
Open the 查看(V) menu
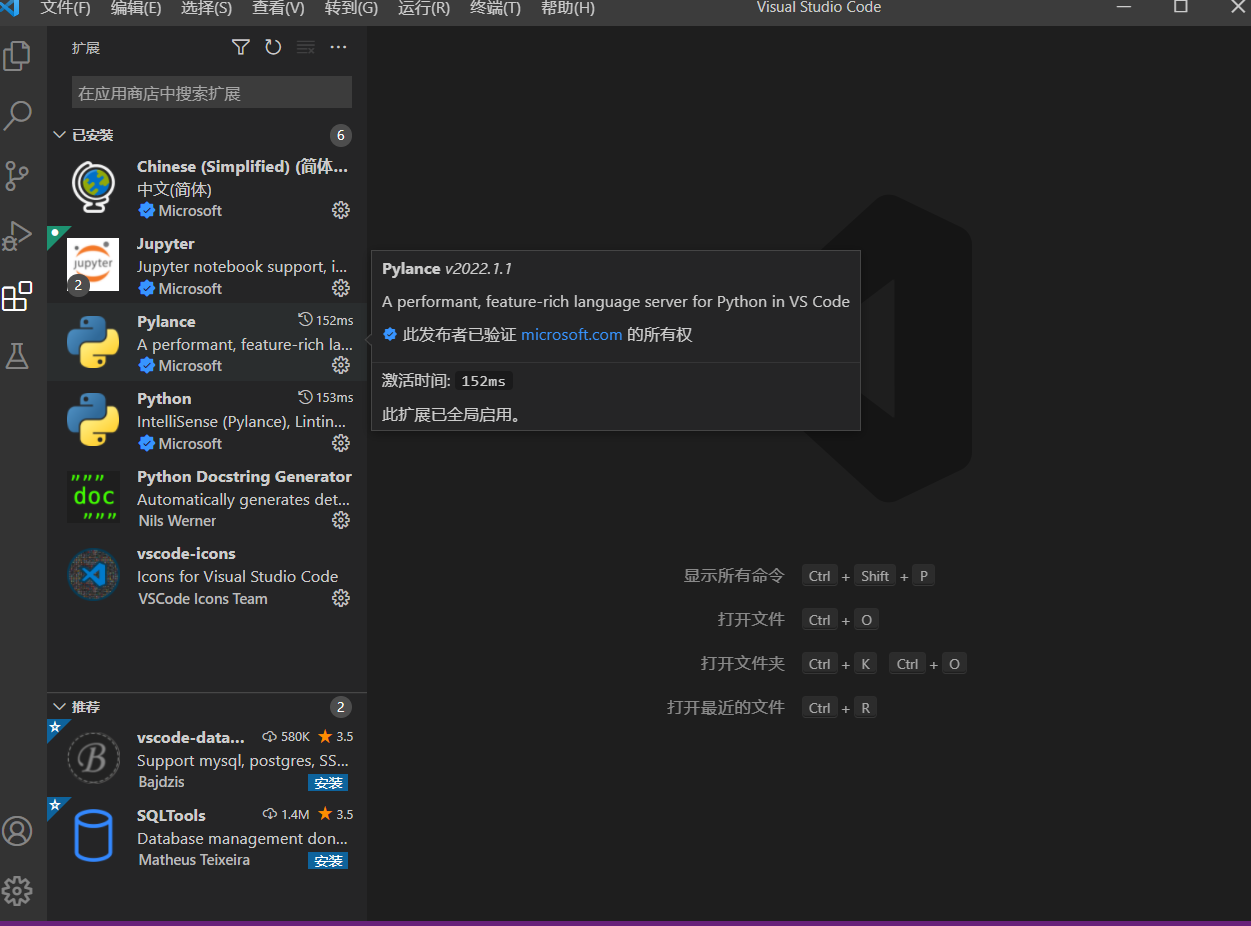pos(278,8)
